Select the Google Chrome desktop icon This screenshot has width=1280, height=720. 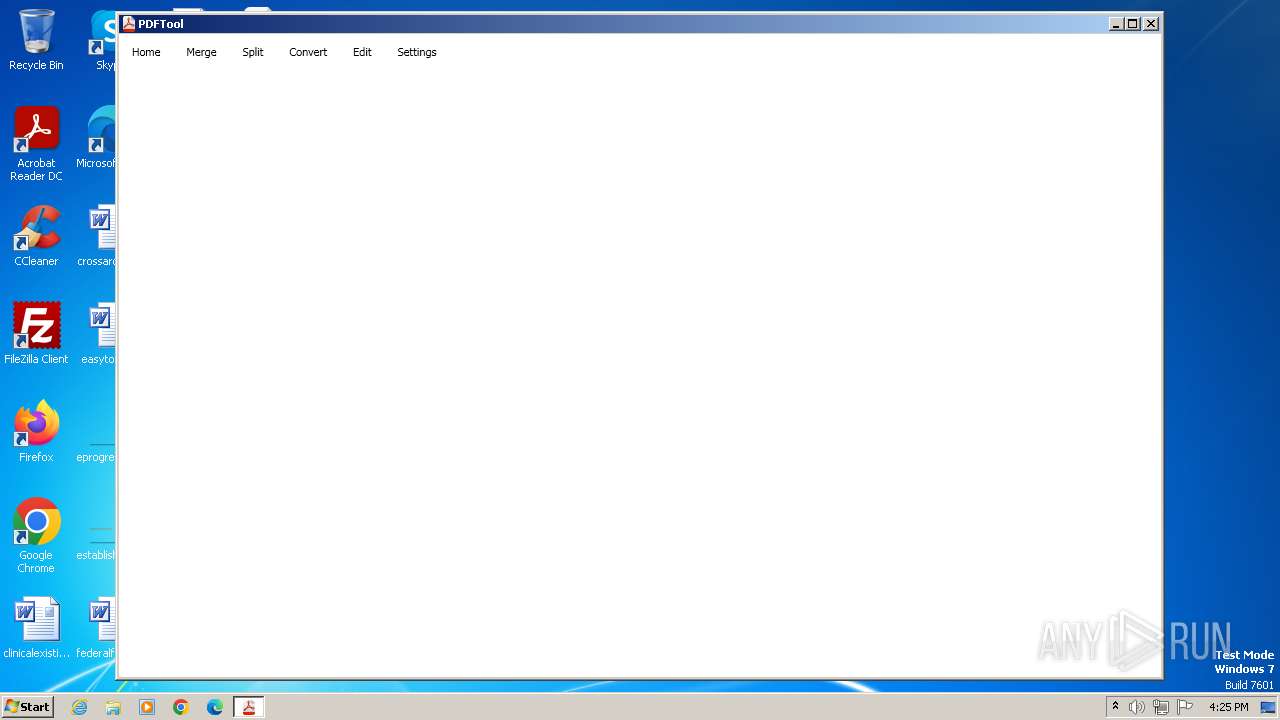(36, 535)
